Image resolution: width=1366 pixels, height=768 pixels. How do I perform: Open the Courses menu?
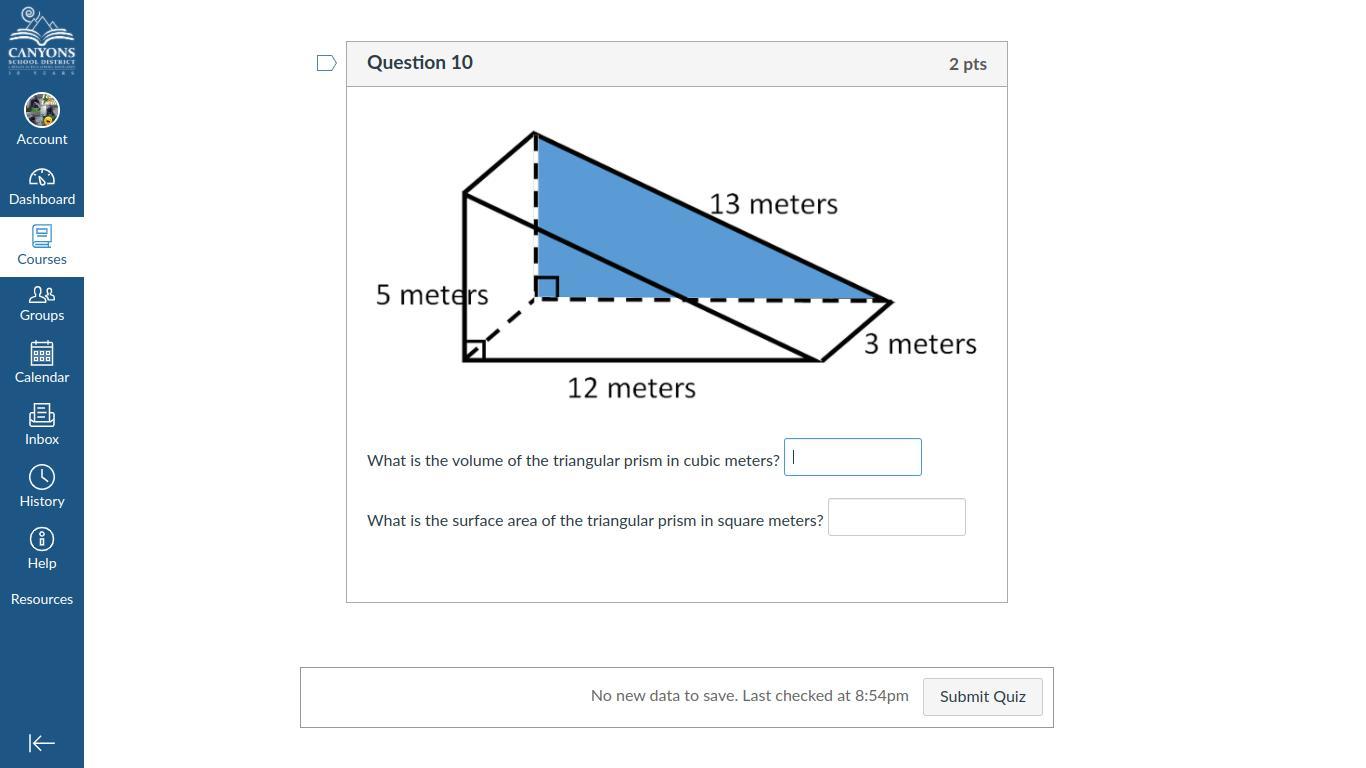pyautogui.click(x=42, y=246)
